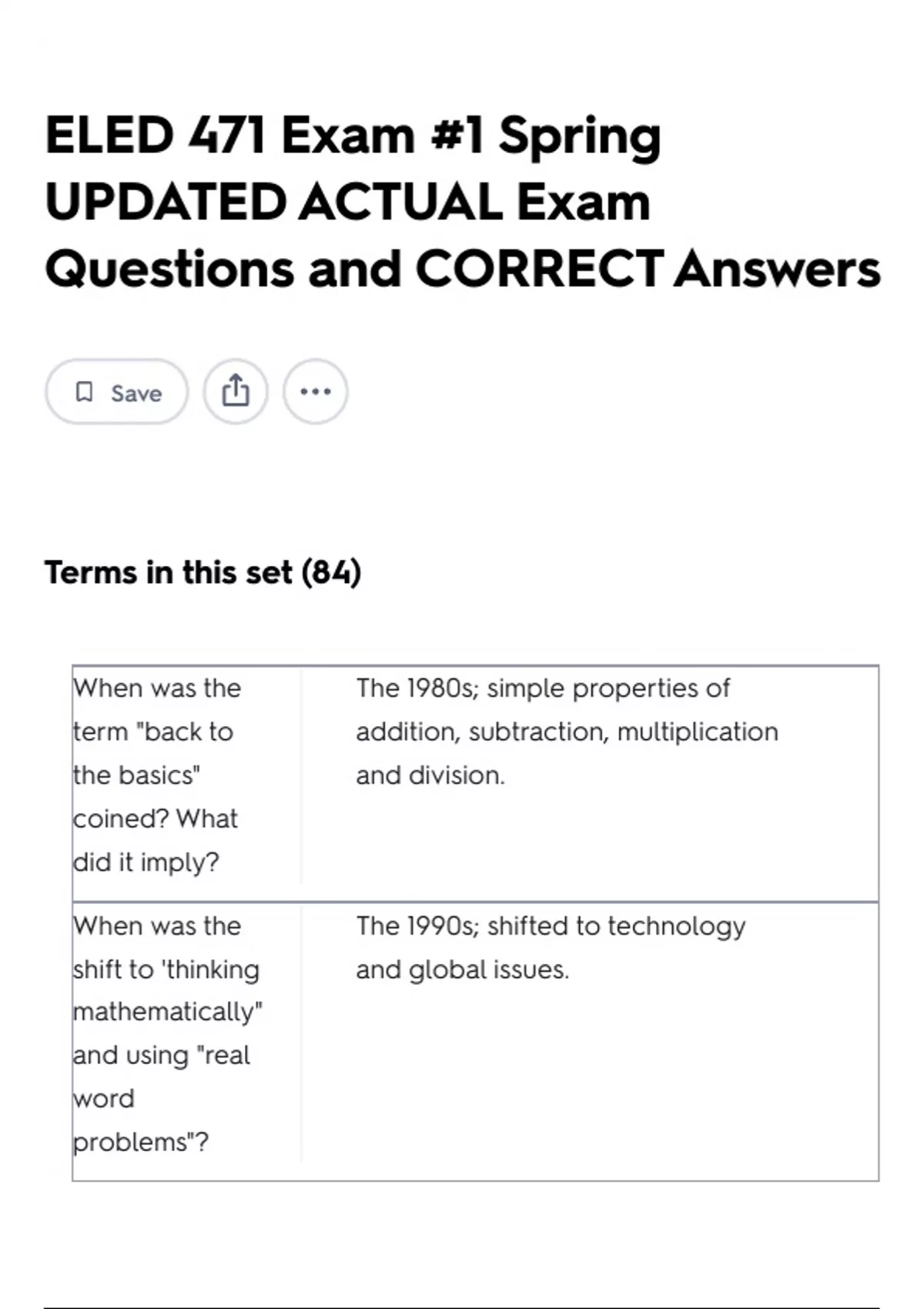924x1309 pixels.
Task: Click the 'problems"?' question line
Action: click(140, 1142)
